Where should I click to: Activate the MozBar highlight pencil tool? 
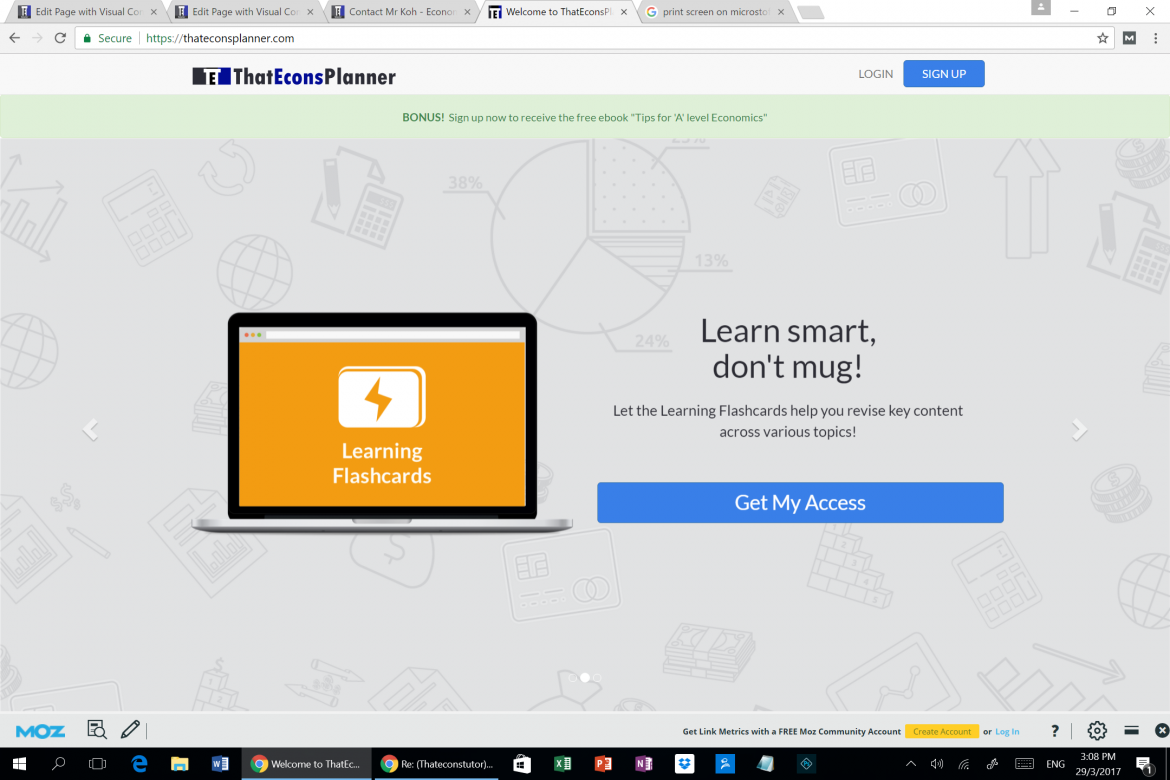pyautogui.click(x=130, y=729)
